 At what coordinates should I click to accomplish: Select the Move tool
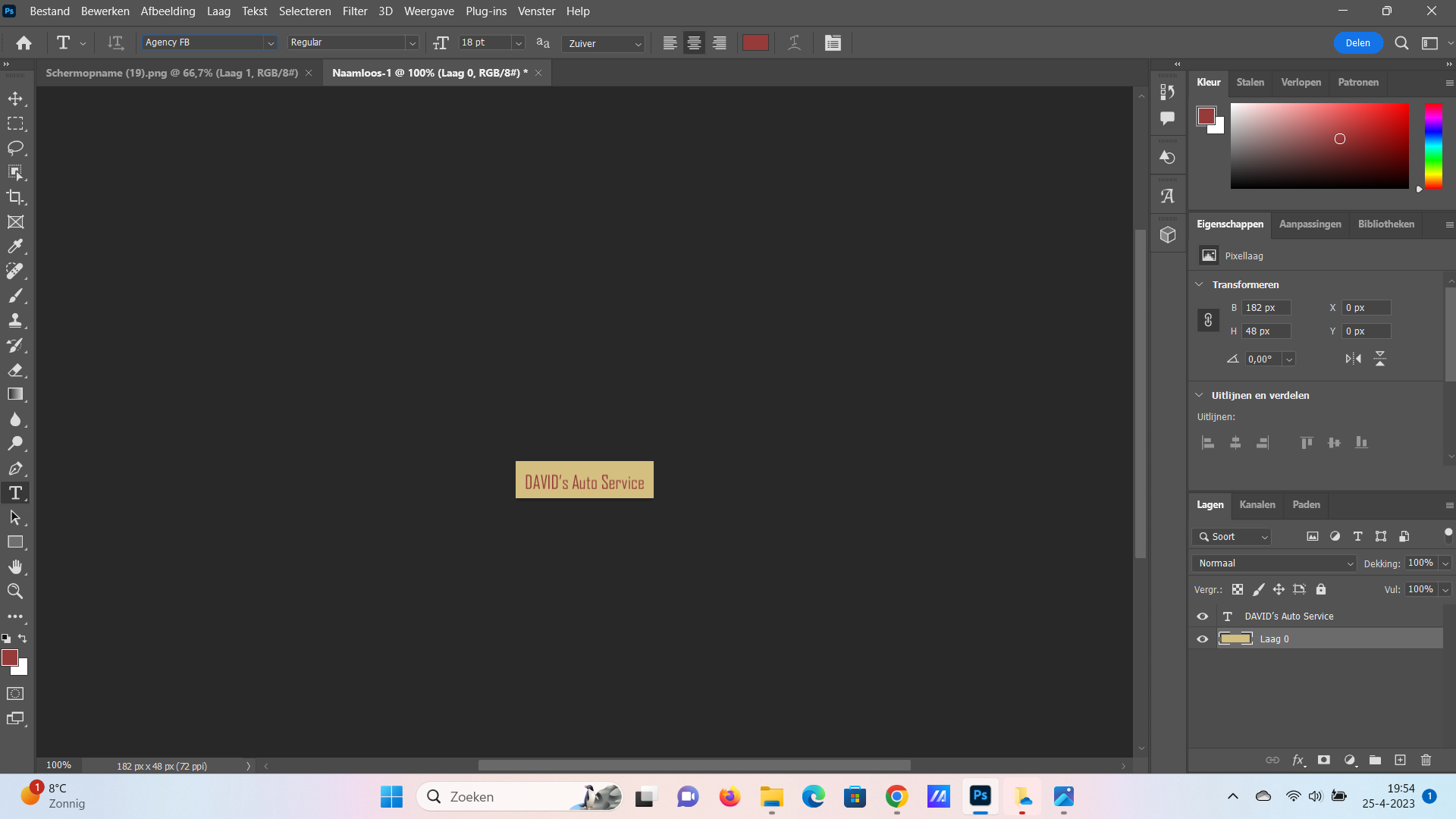(15, 98)
